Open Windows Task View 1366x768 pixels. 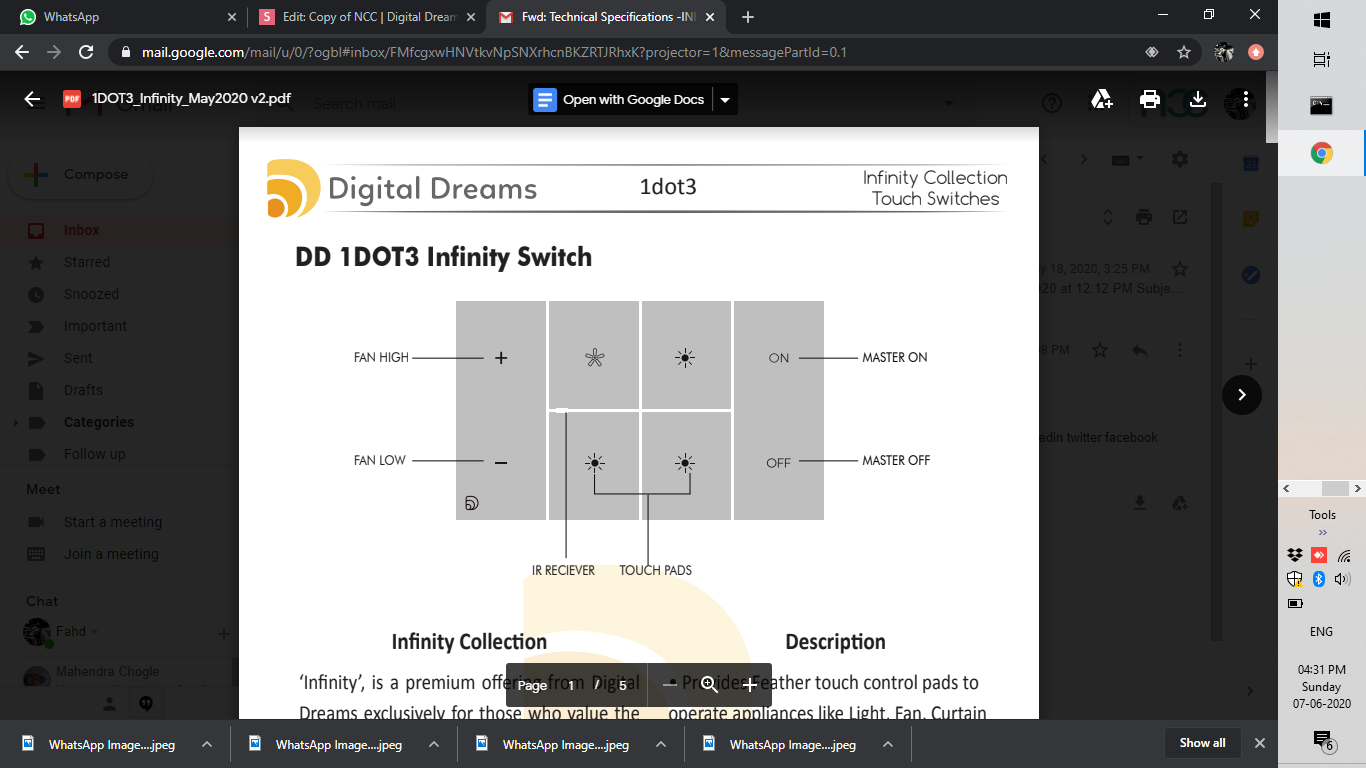(1322, 60)
